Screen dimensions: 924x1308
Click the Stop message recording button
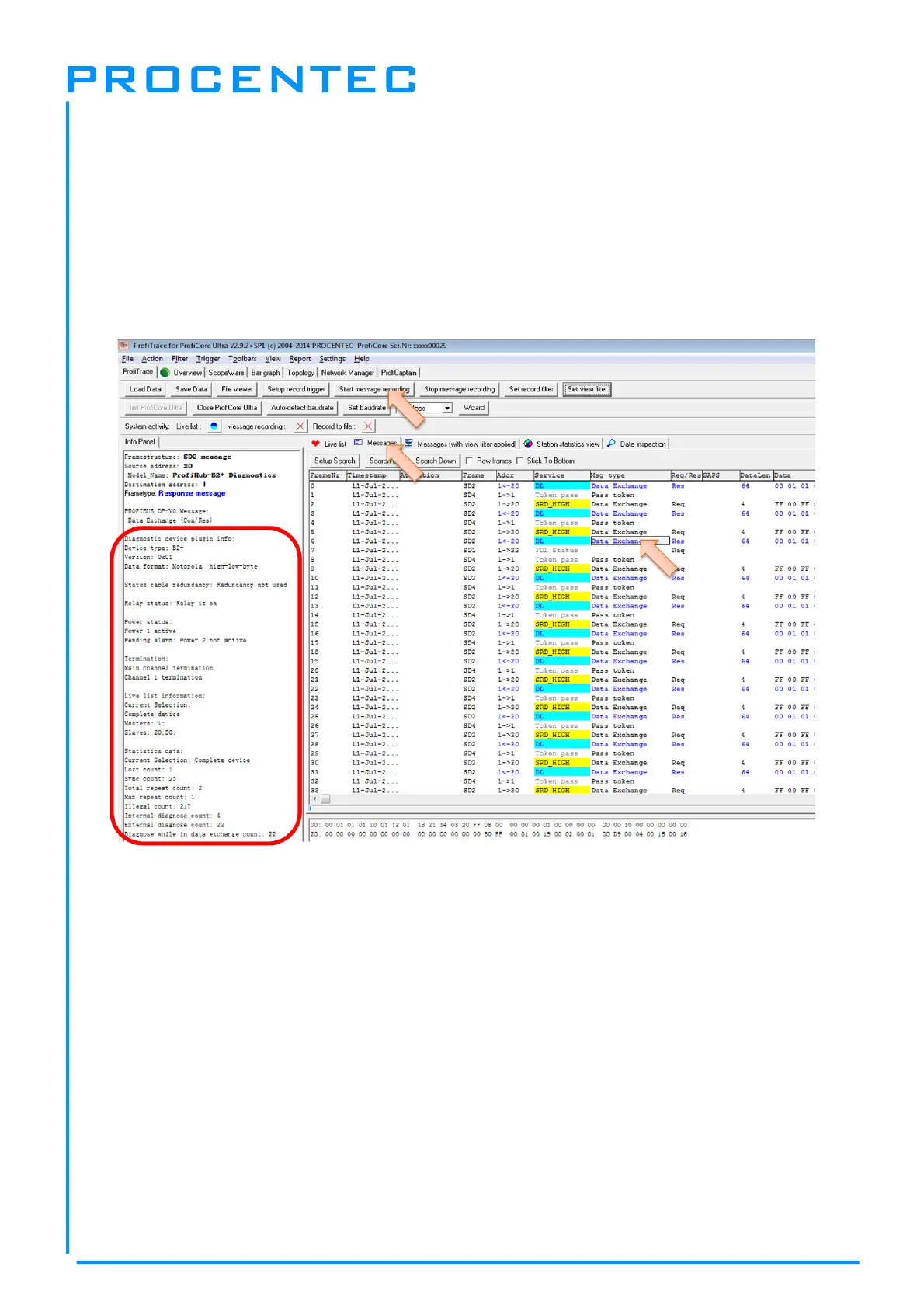point(459,390)
